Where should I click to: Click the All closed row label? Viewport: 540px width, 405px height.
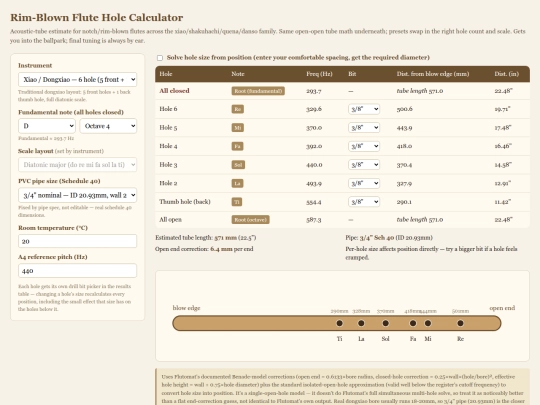pyautogui.click(x=174, y=91)
